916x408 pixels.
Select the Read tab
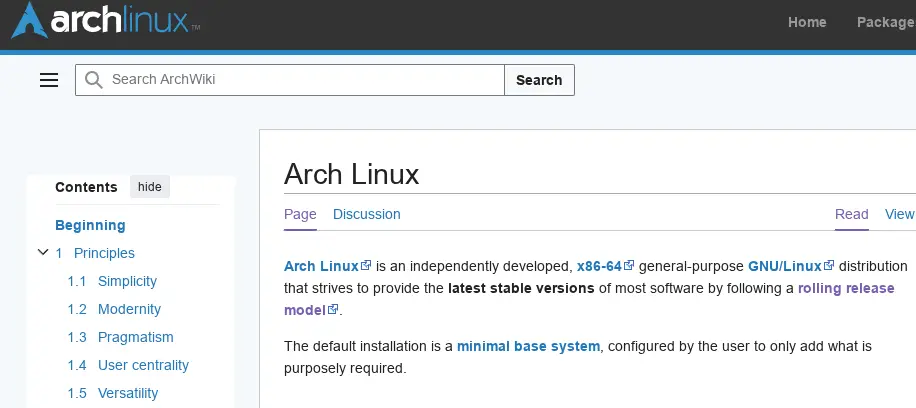tap(852, 214)
